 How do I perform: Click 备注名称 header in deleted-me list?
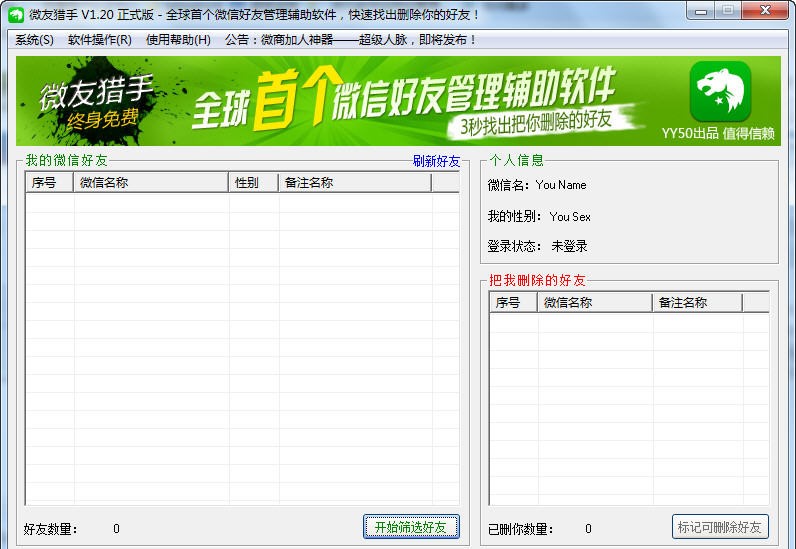[698, 303]
